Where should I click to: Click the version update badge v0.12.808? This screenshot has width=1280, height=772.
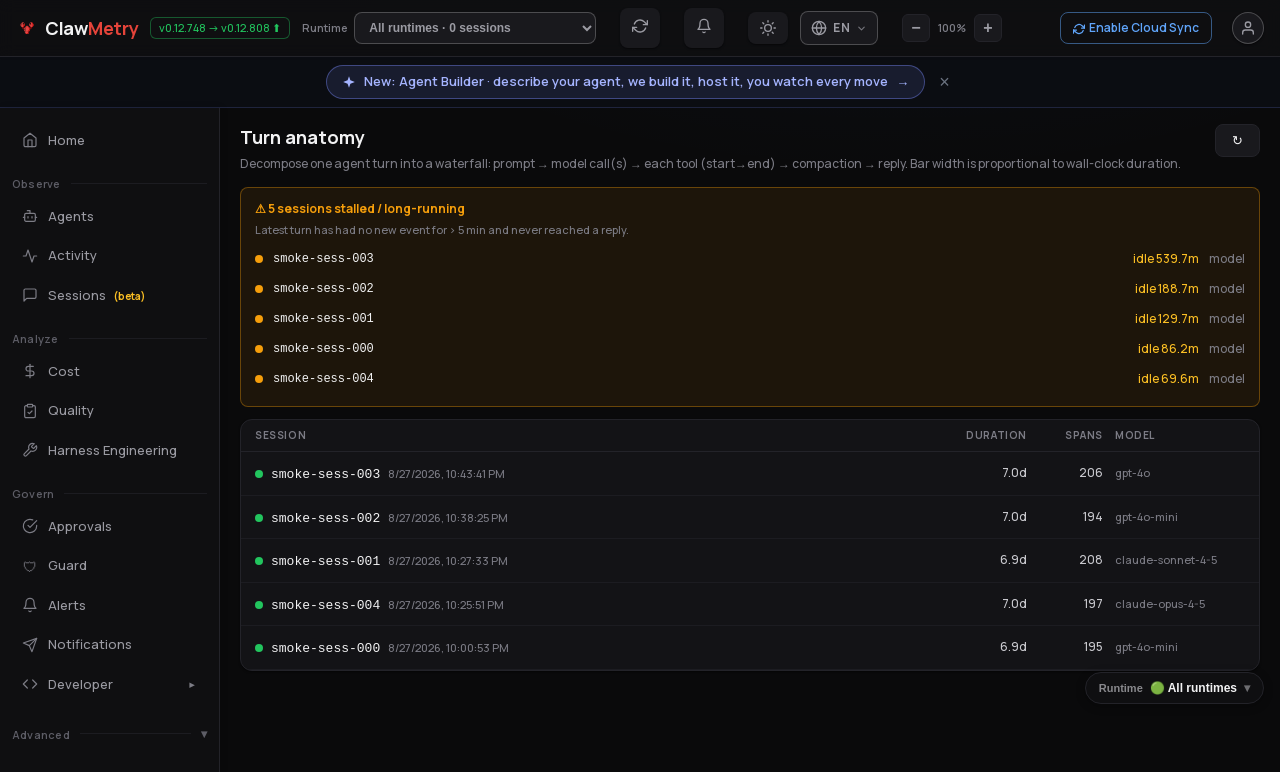220,28
